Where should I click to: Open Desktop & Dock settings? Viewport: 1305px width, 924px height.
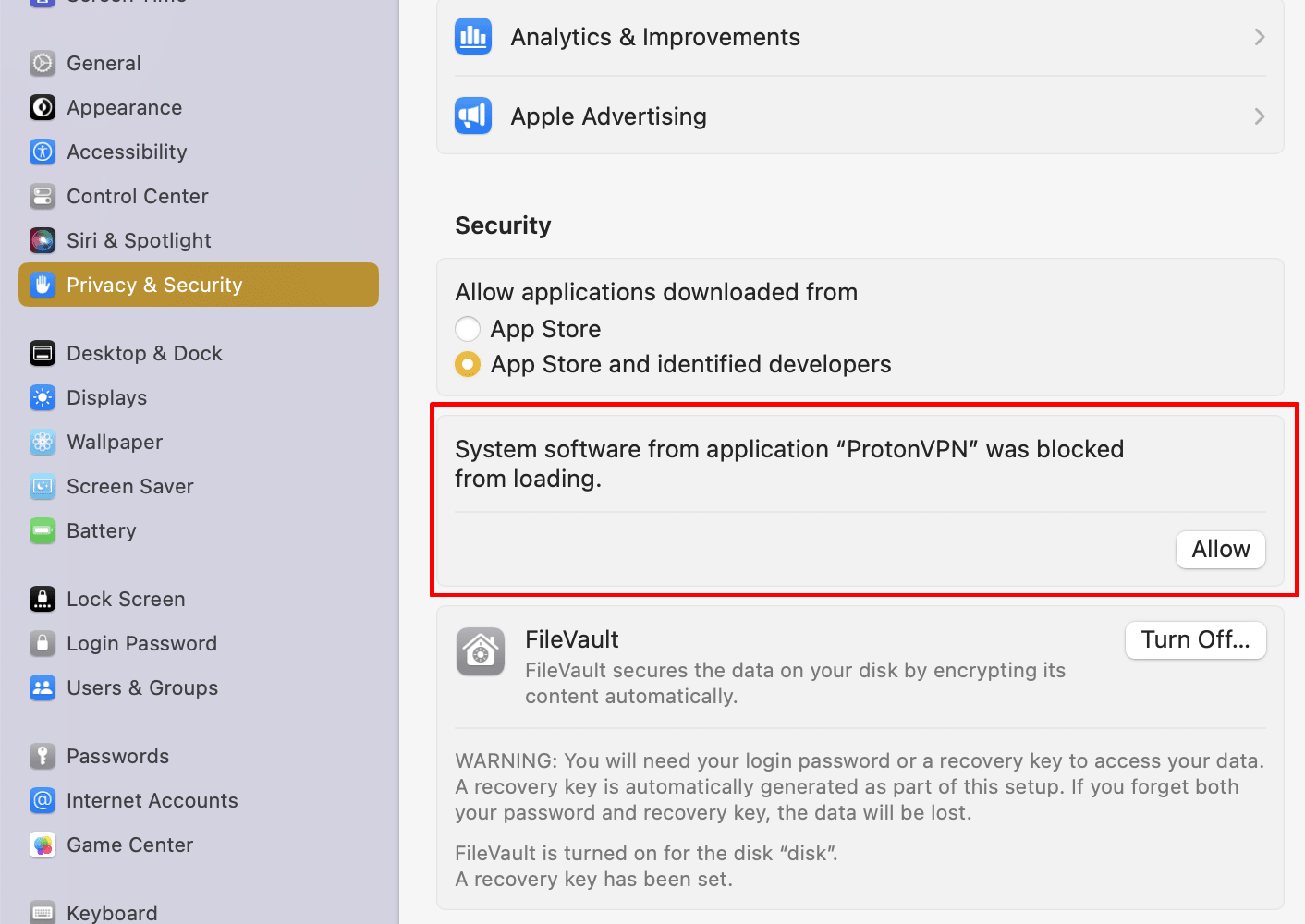click(144, 353)
